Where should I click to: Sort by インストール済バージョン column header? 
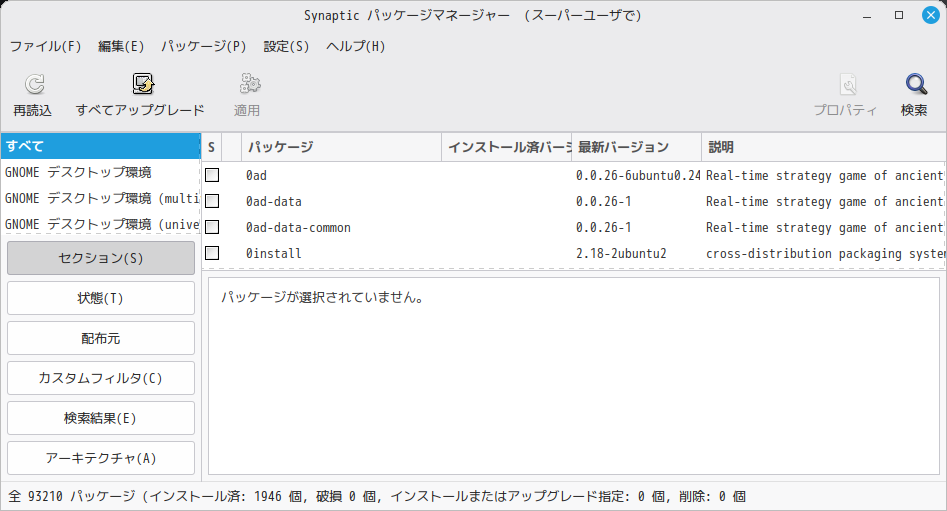[507, 147]
